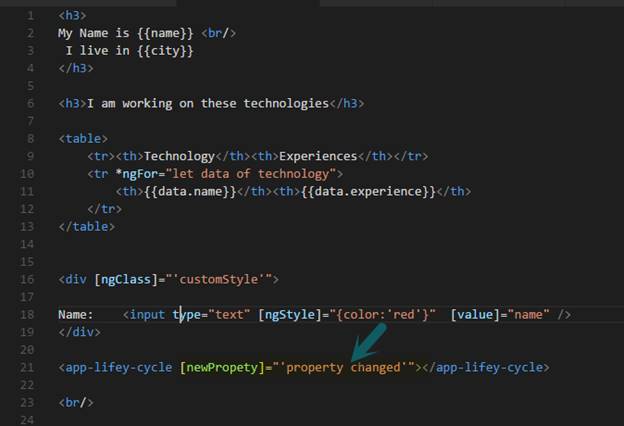Click the [newPropety] binding on line 21
The image size is (624, 426).
[x=222, y=367]
